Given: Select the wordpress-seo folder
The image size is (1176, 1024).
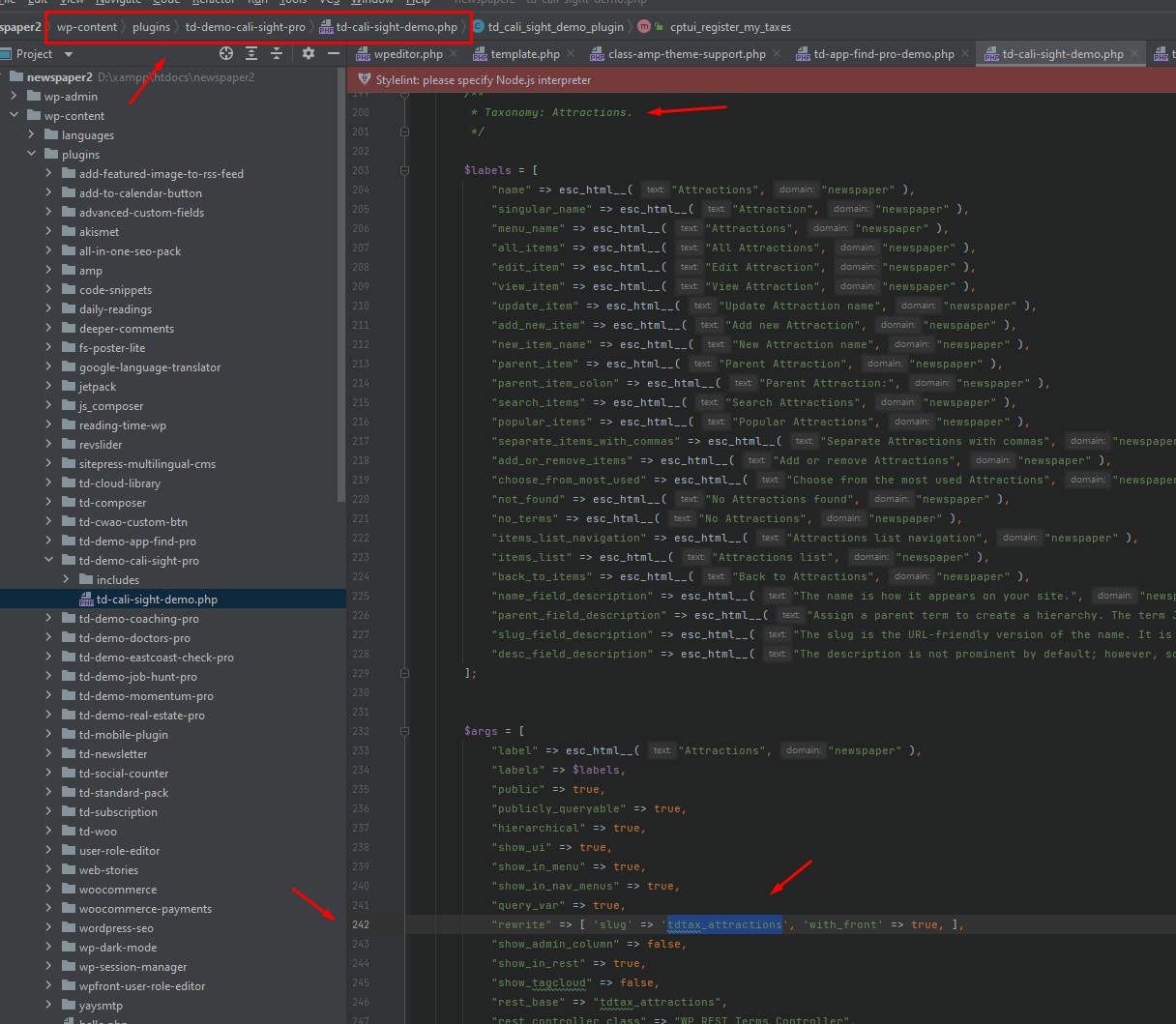Looking at the screenshot, I should (116, 928).
